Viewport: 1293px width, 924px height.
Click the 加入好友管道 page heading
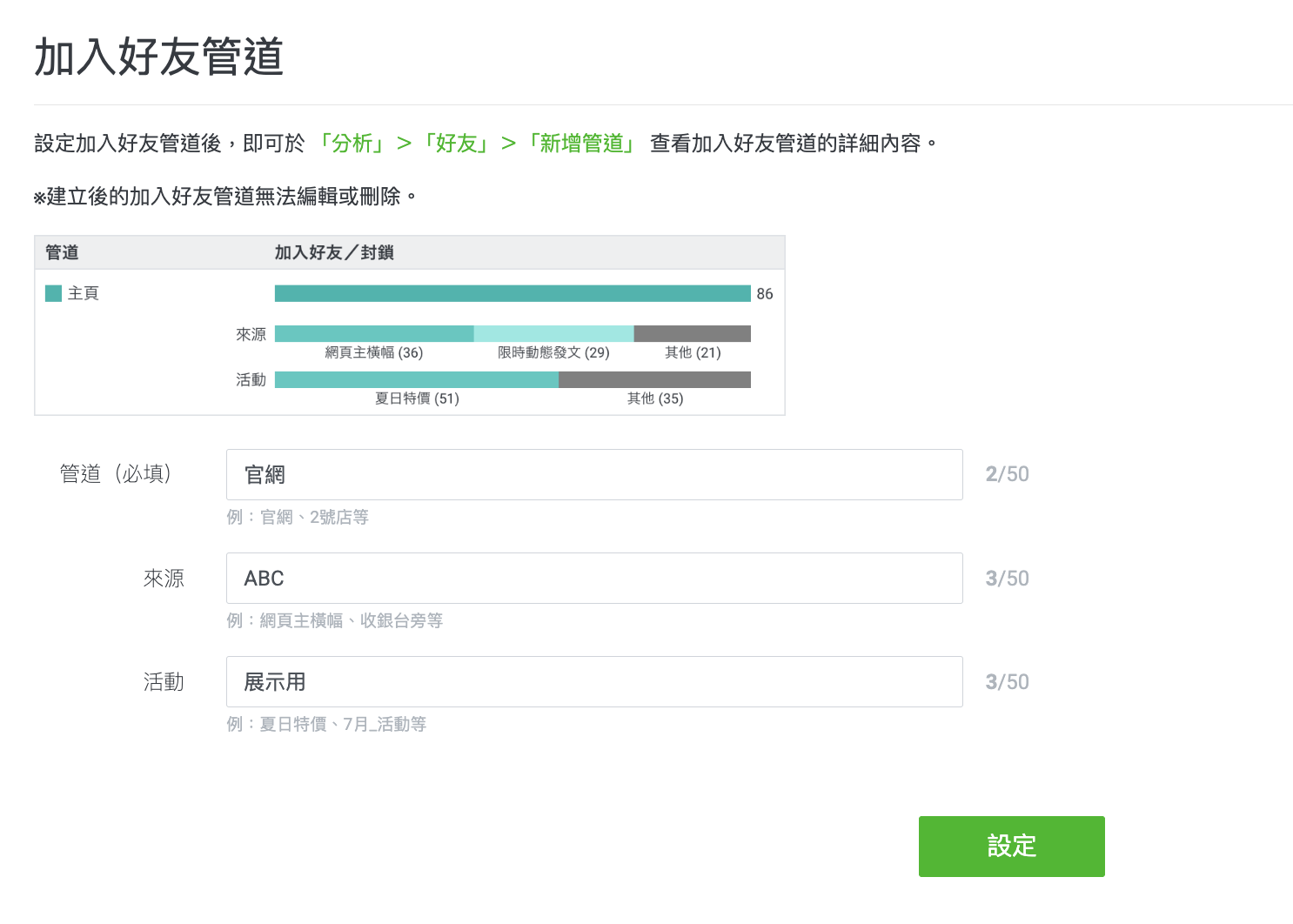(159, 57)
